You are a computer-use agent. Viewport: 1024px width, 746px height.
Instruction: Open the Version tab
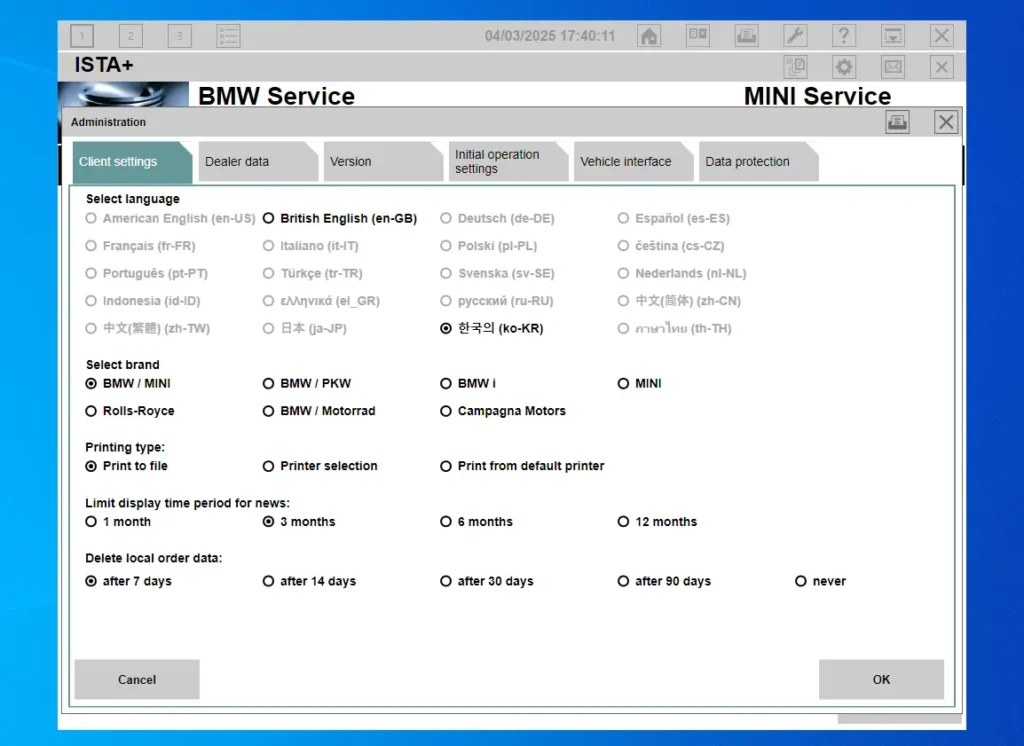(383, 161)
